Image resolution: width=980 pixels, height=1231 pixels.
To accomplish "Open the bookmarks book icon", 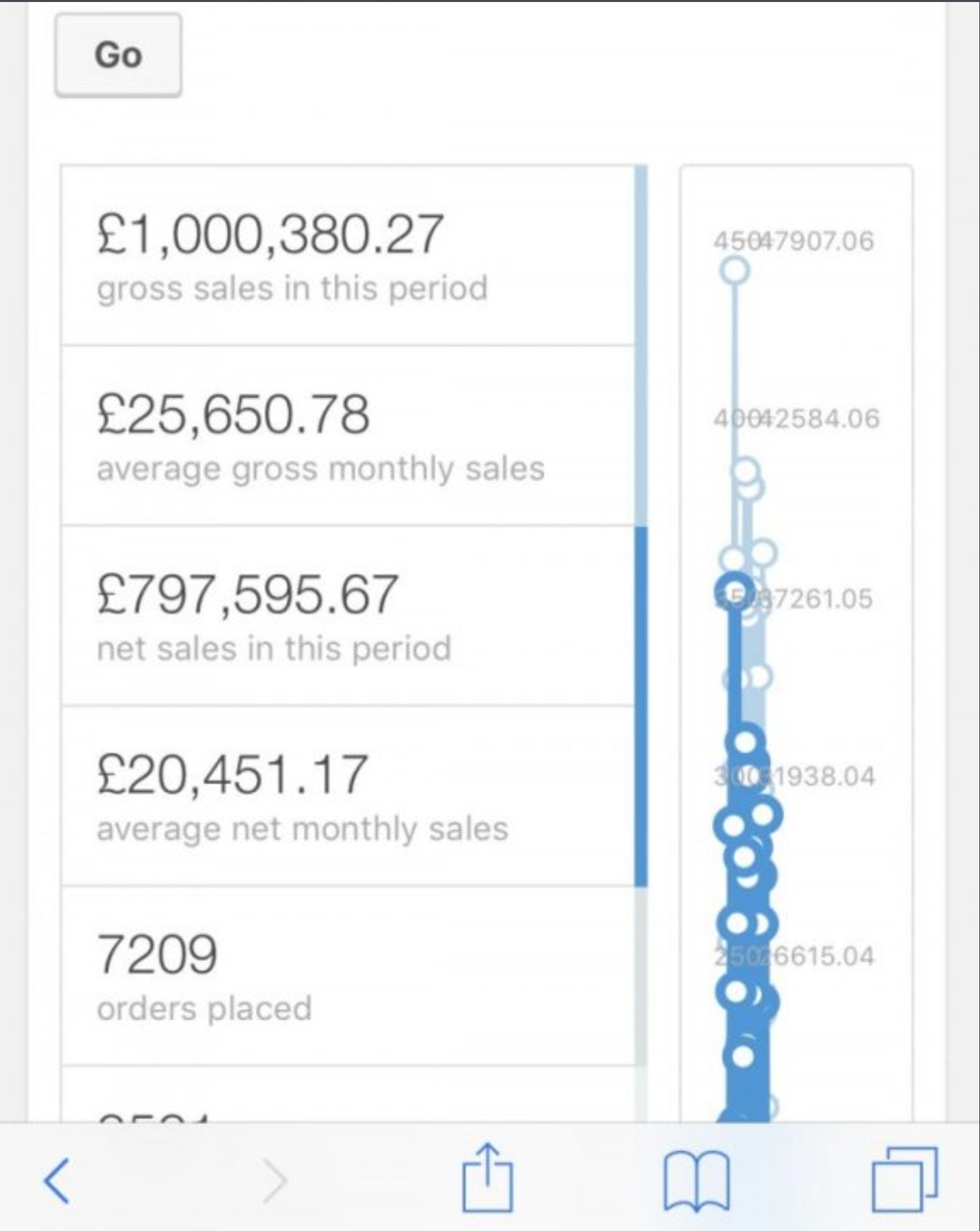I will (x=696, y=1181).
